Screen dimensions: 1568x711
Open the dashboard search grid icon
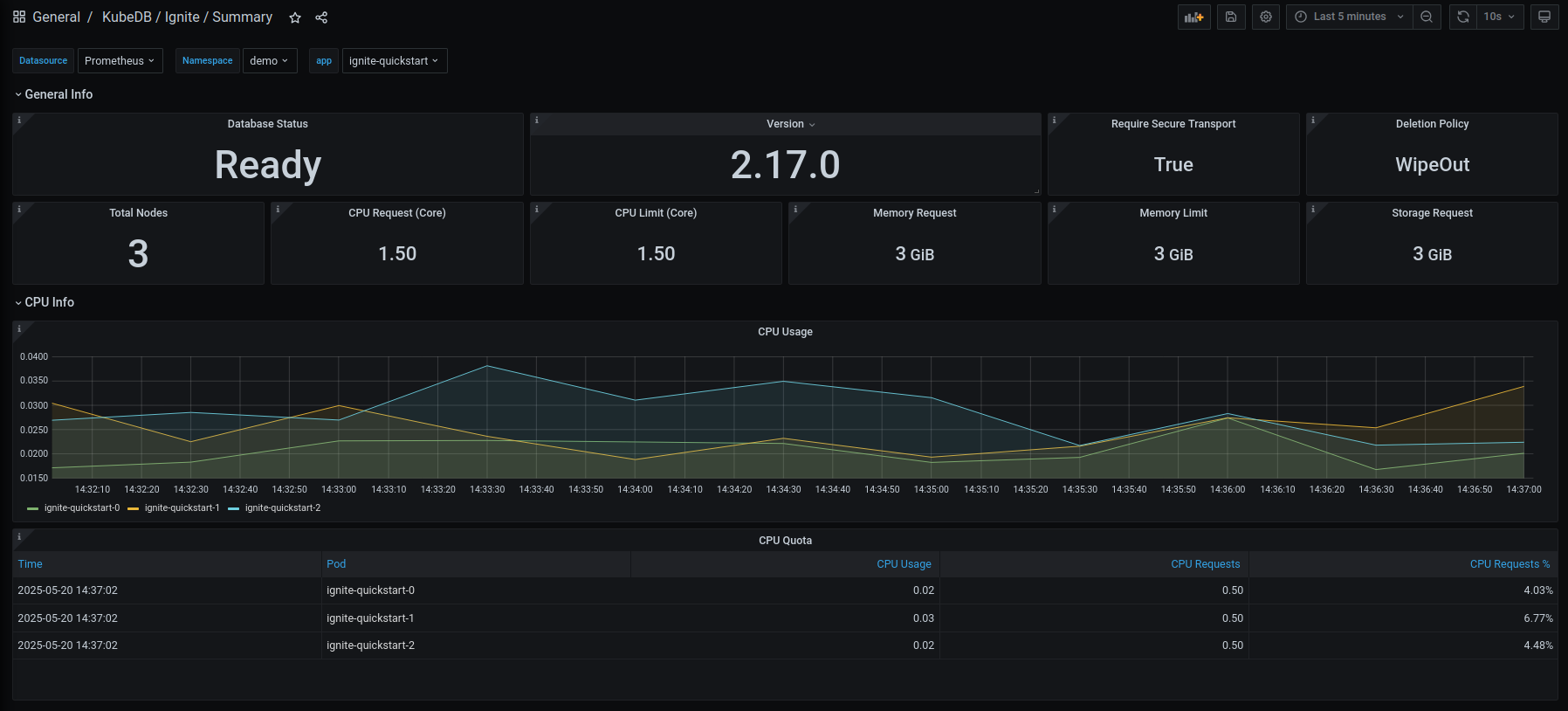(19, 17)
